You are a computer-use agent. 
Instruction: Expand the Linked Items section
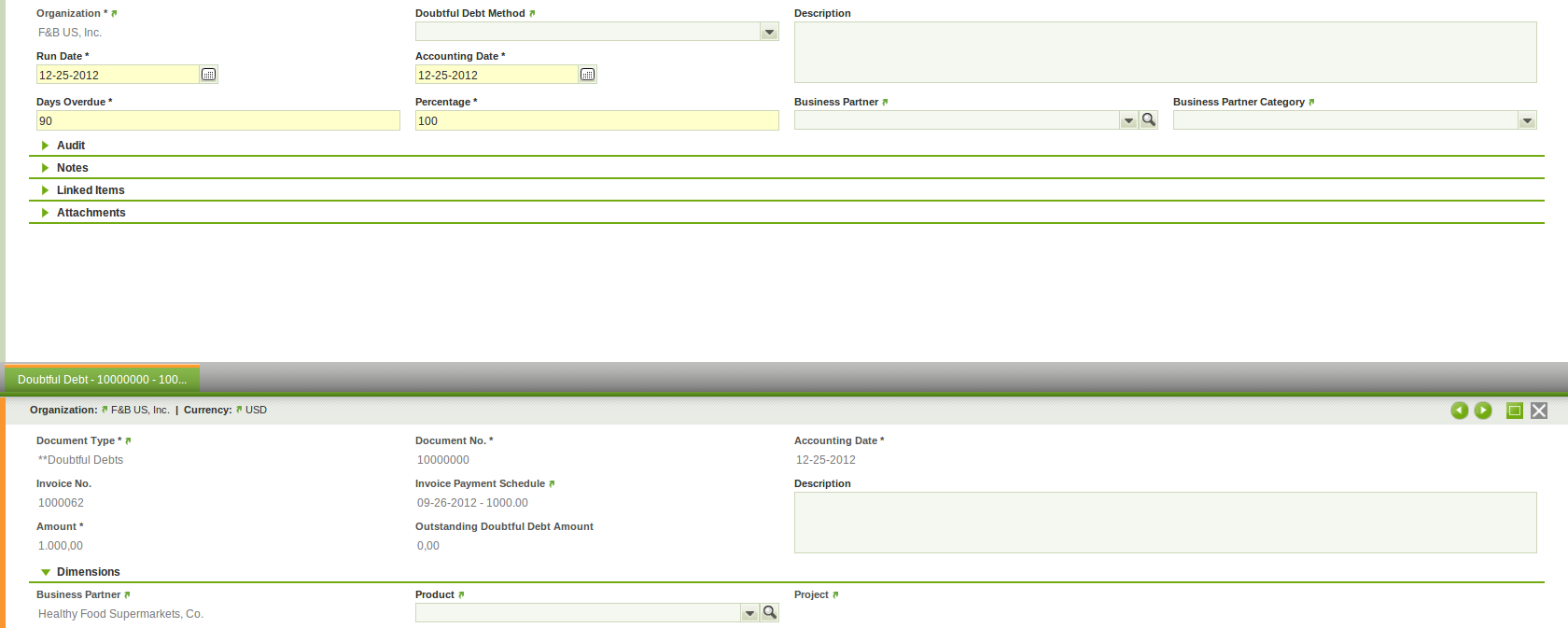(x=90, y=190)
